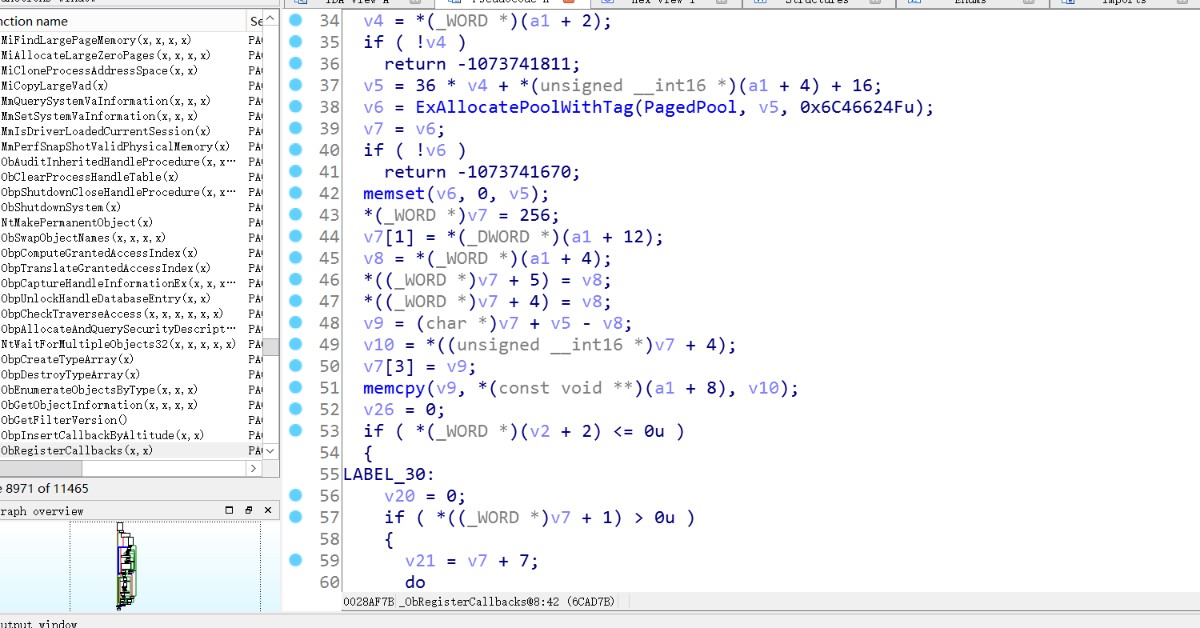
Task: Select MmIsDriverLoadedCurrentSession function row
Action: pos(132,131)
